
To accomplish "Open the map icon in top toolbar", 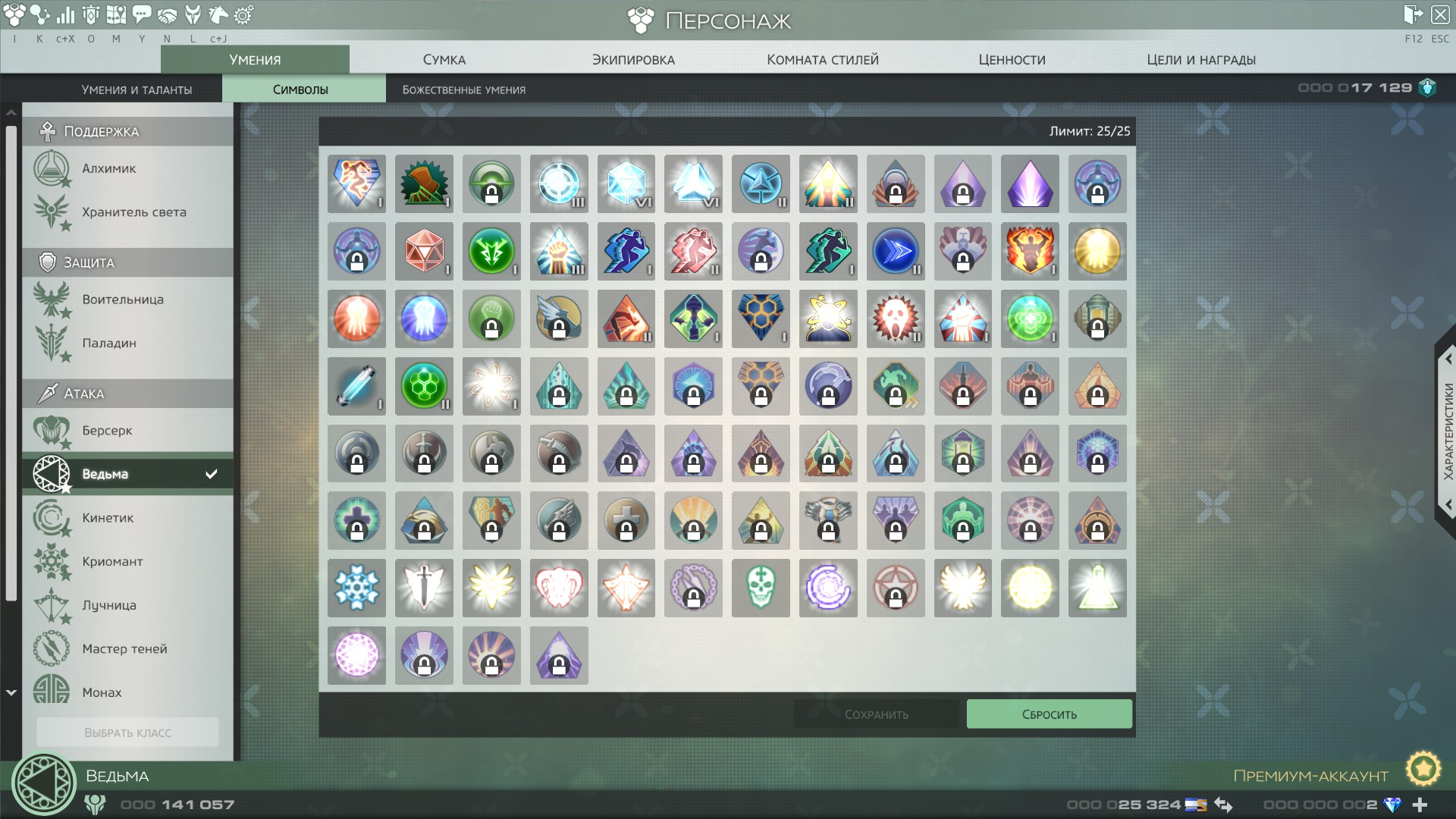I will pyautogui.click(x=116, y=14).
